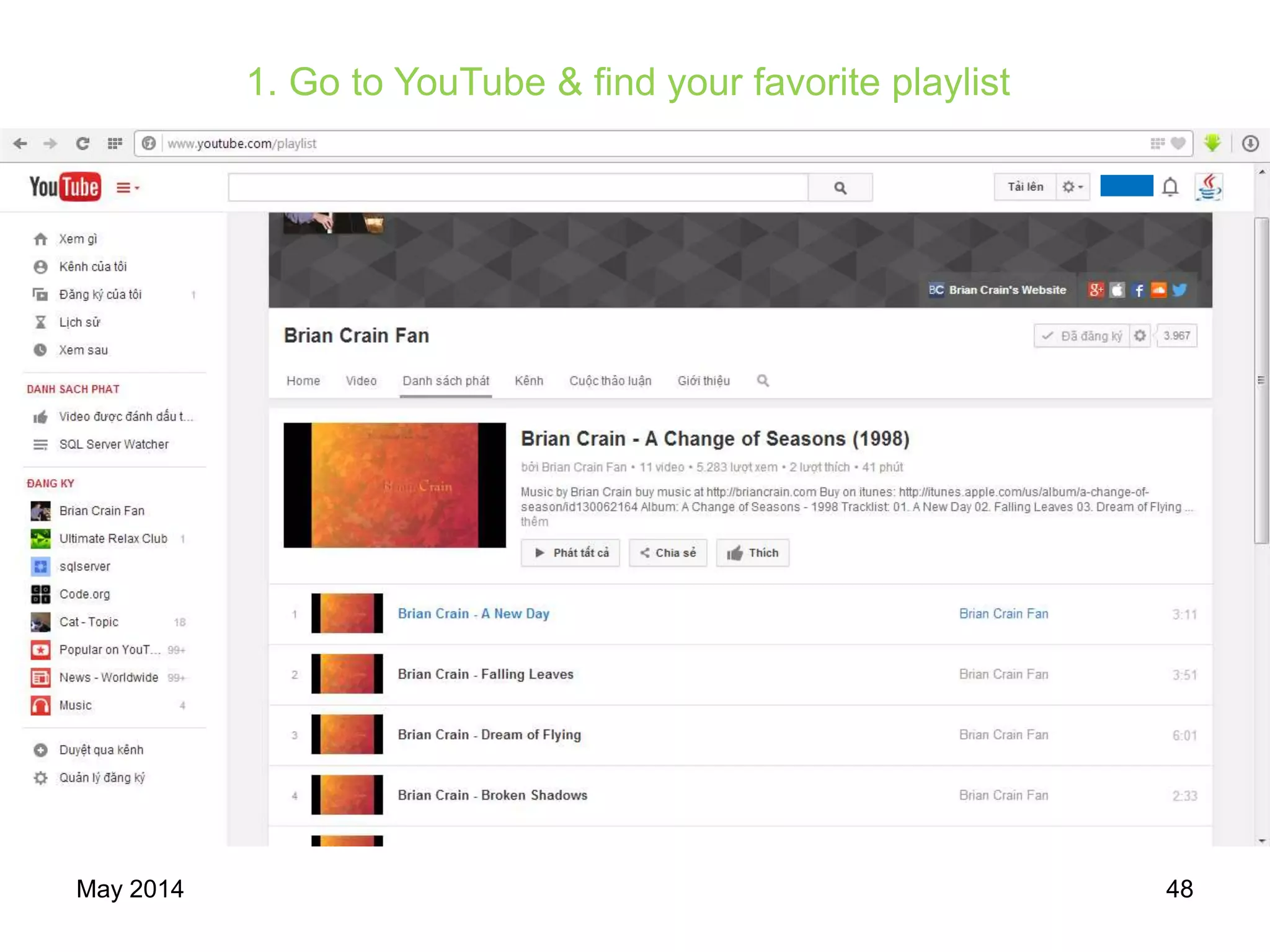This screenshot has height=952, width=1270.
Task: Open the Google+ icon on channel banner
Action: (1096, 290)
